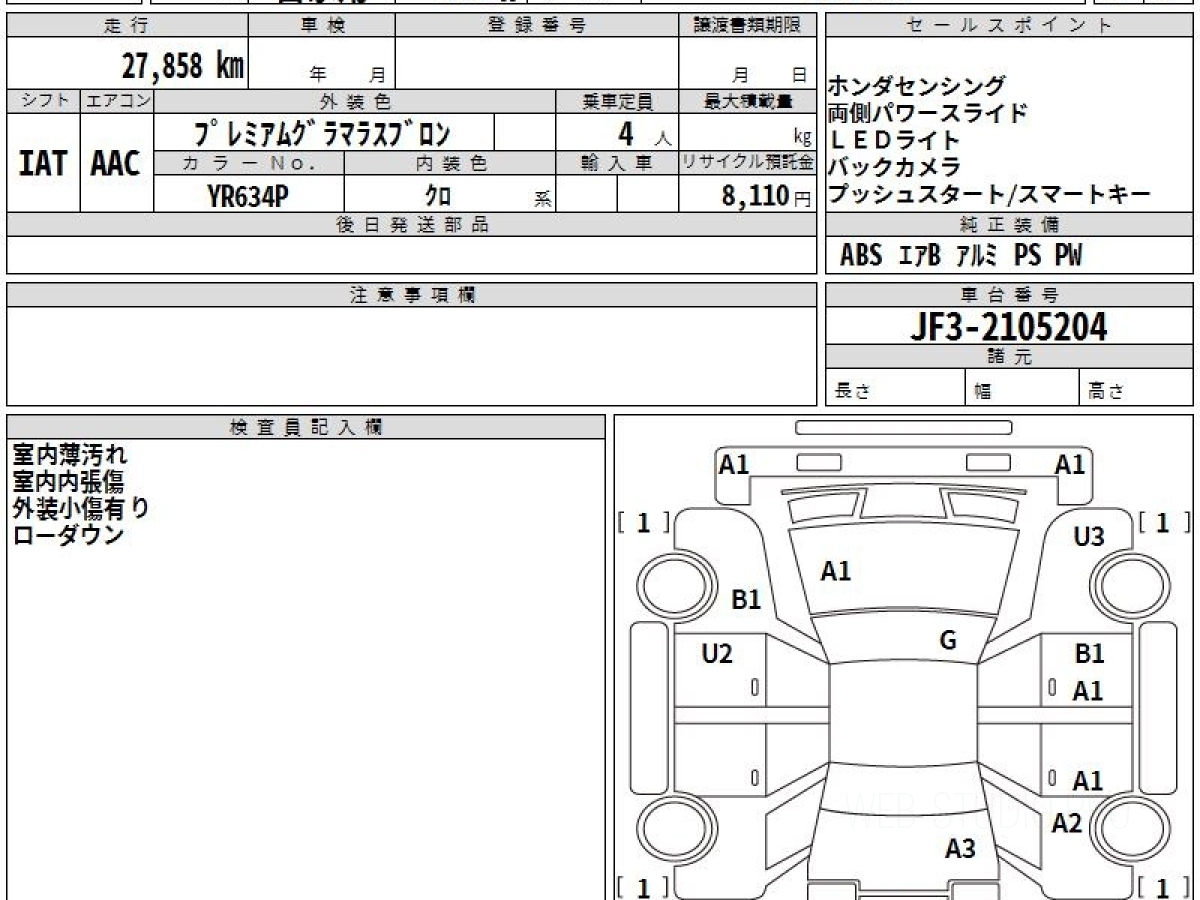1200x900 pixels.
Task: Select the JF3-2105204 chassis number
Action: point(1009,326)
